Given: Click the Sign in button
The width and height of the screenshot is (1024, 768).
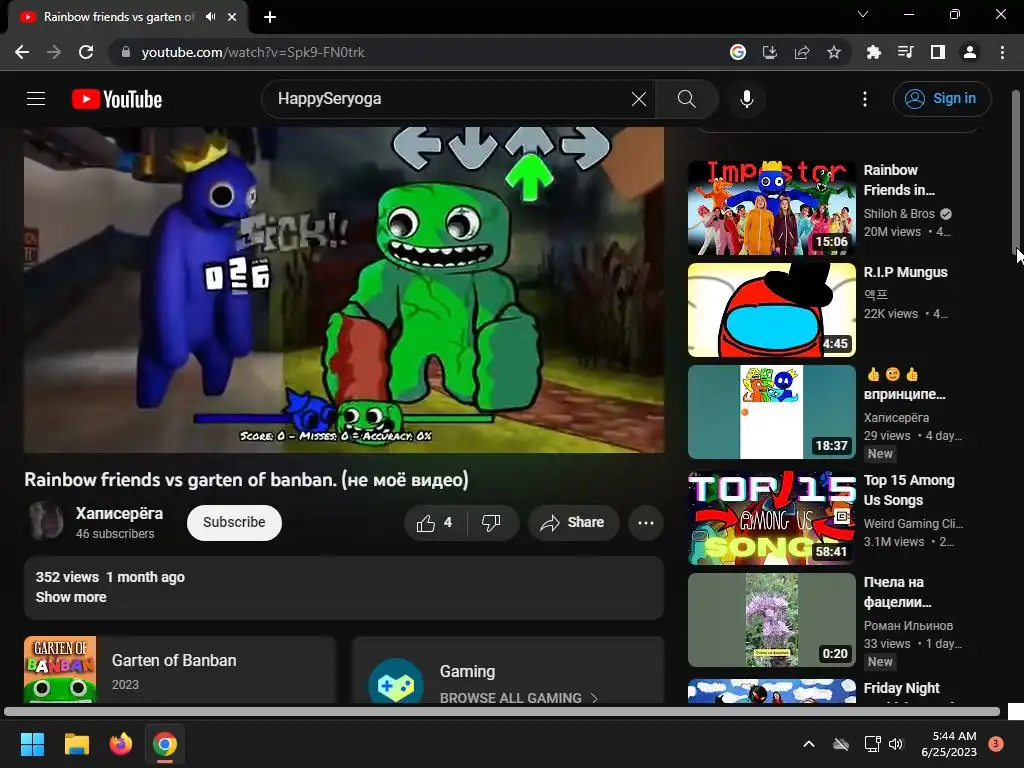Looking at the screenshot, I should click(942, 99).
